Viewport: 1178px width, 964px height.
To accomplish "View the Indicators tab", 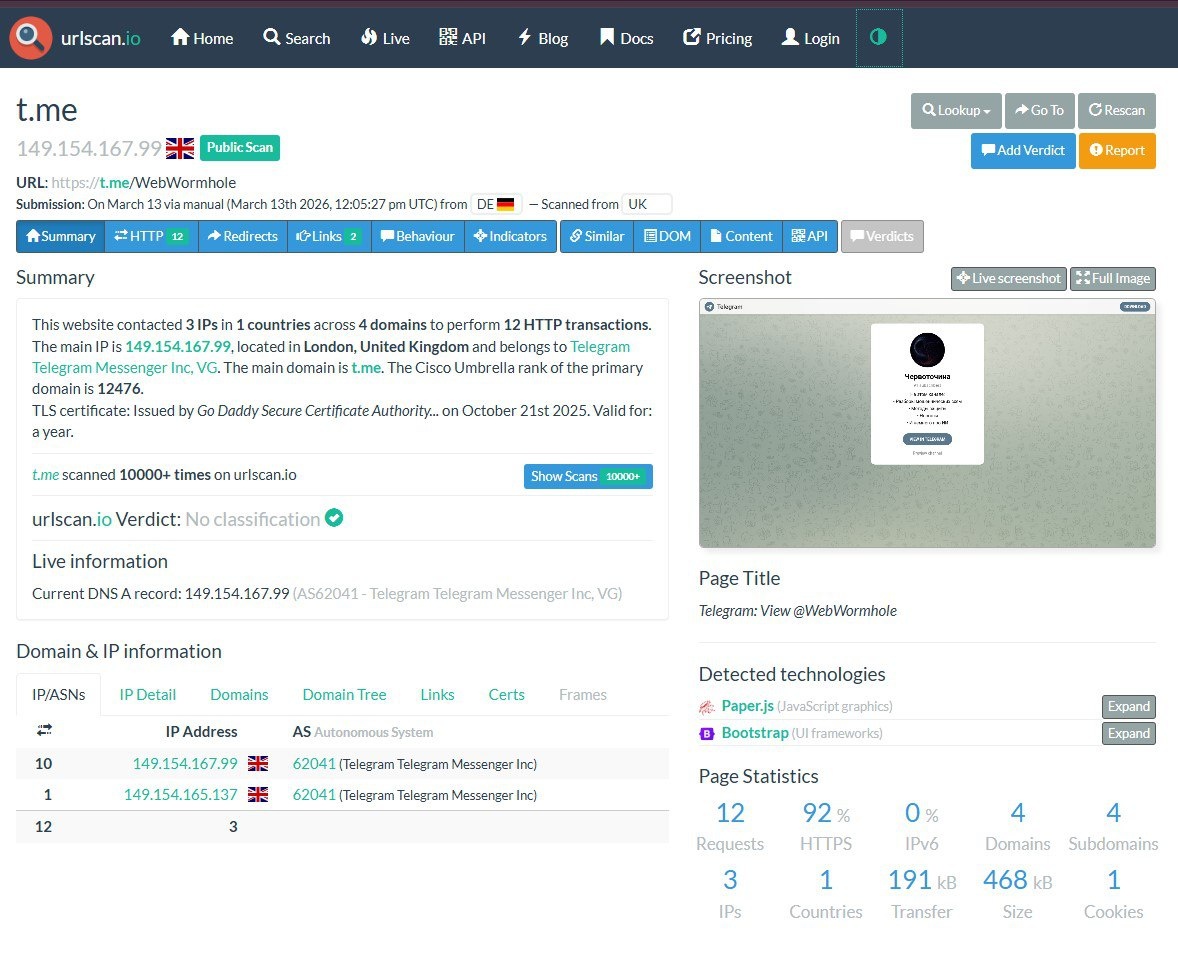I will click(510, 236).
